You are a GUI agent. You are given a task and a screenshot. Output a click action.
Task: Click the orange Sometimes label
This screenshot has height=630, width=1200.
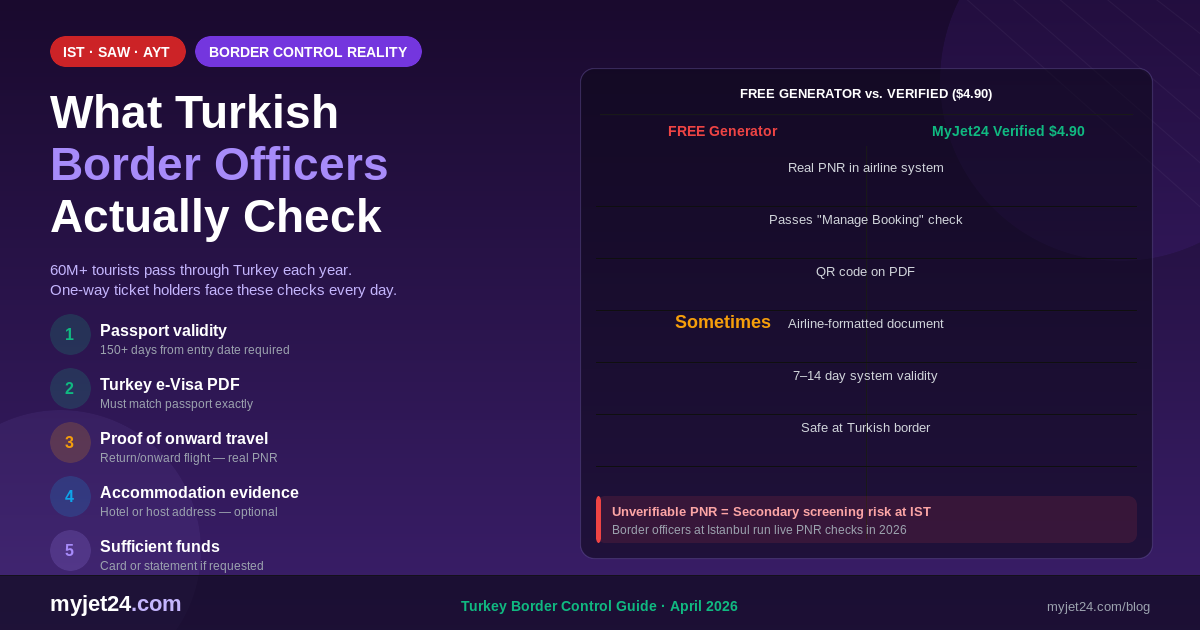(x=722, y=322)
